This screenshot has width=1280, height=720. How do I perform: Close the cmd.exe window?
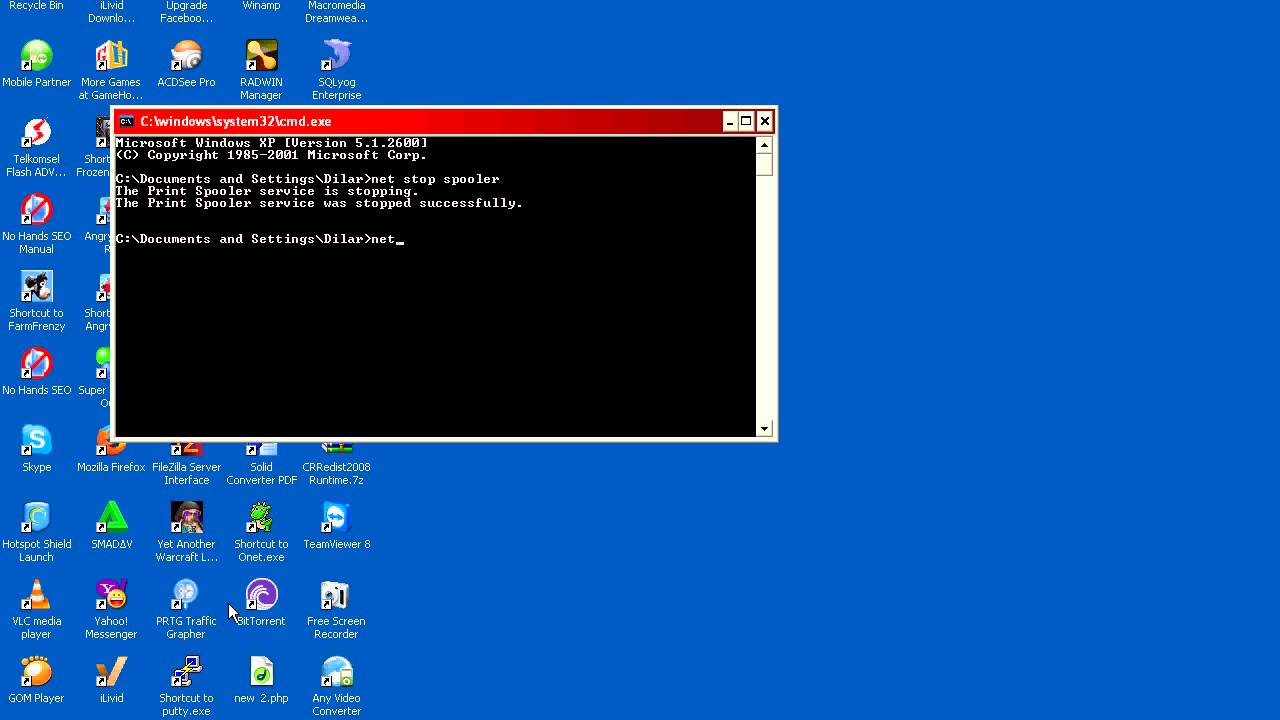coord(764,122)
